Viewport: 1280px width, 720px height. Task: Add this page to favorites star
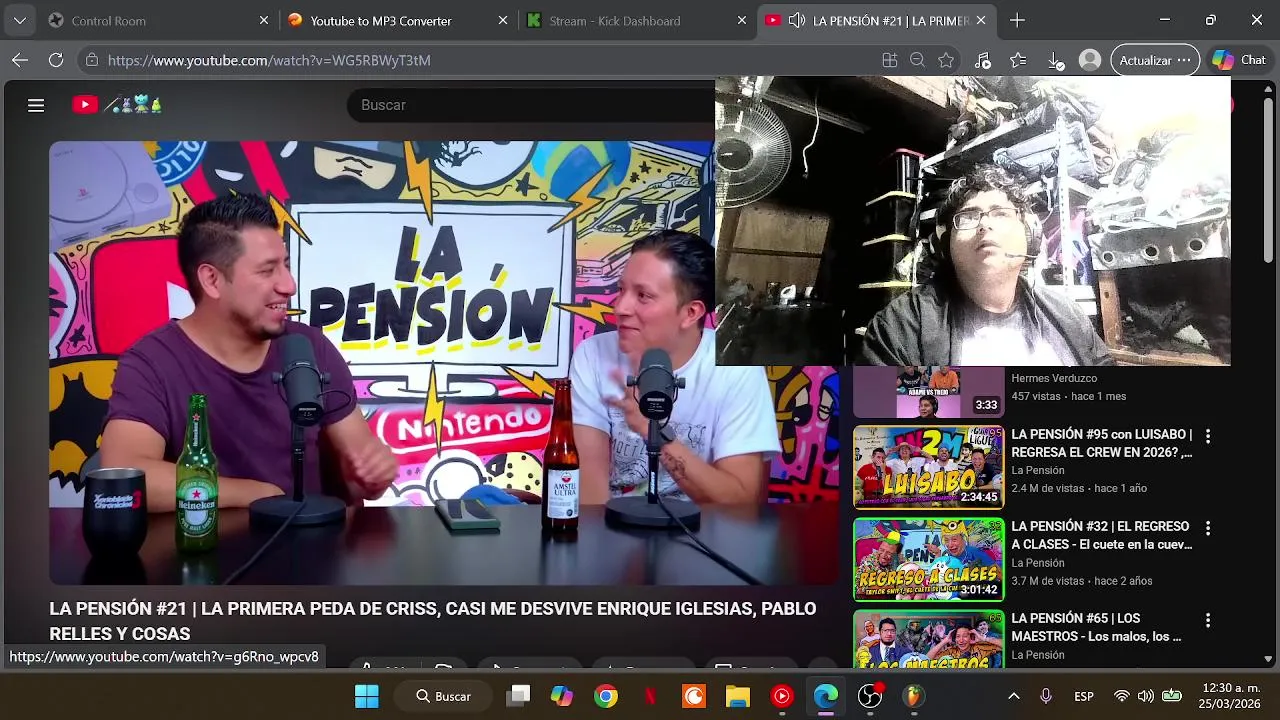pyautogui.click(x=946, y=60)
